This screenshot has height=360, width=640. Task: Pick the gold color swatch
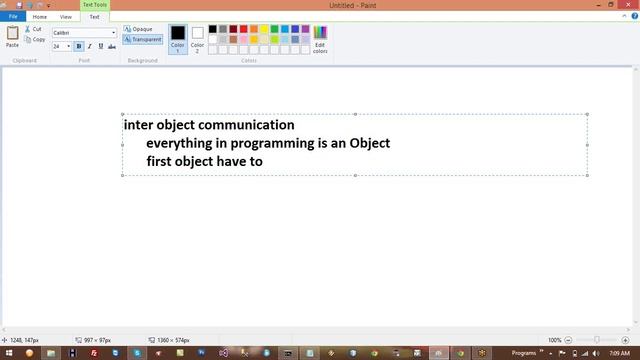coord(254,40)
